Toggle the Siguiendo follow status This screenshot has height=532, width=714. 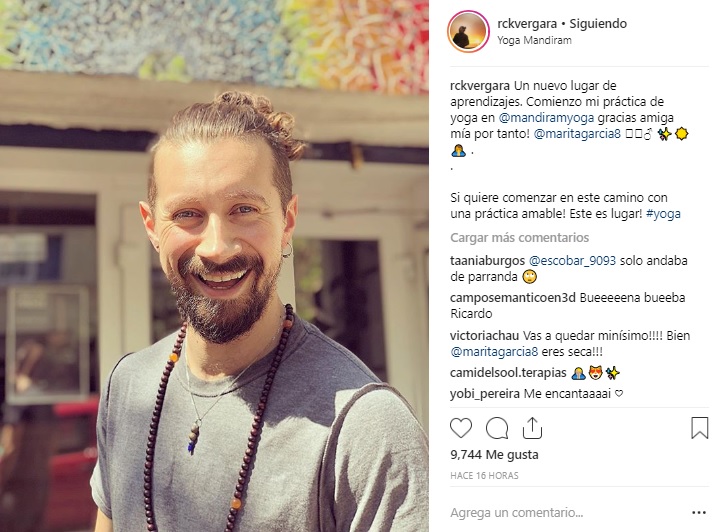598,24
